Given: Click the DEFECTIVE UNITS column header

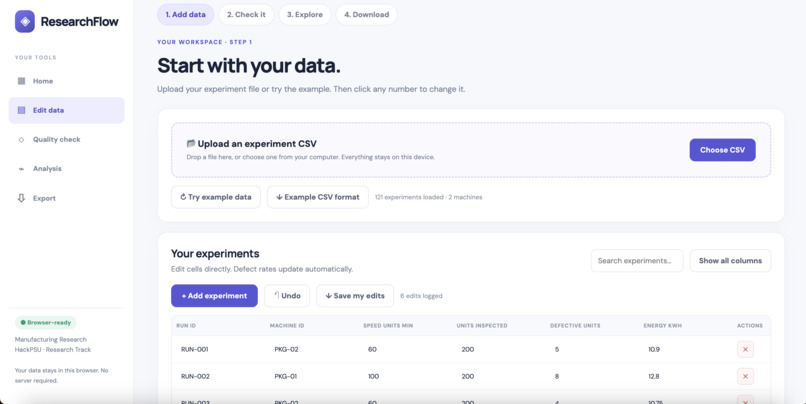Looking at the screenshot, I should tap(575, 325).
